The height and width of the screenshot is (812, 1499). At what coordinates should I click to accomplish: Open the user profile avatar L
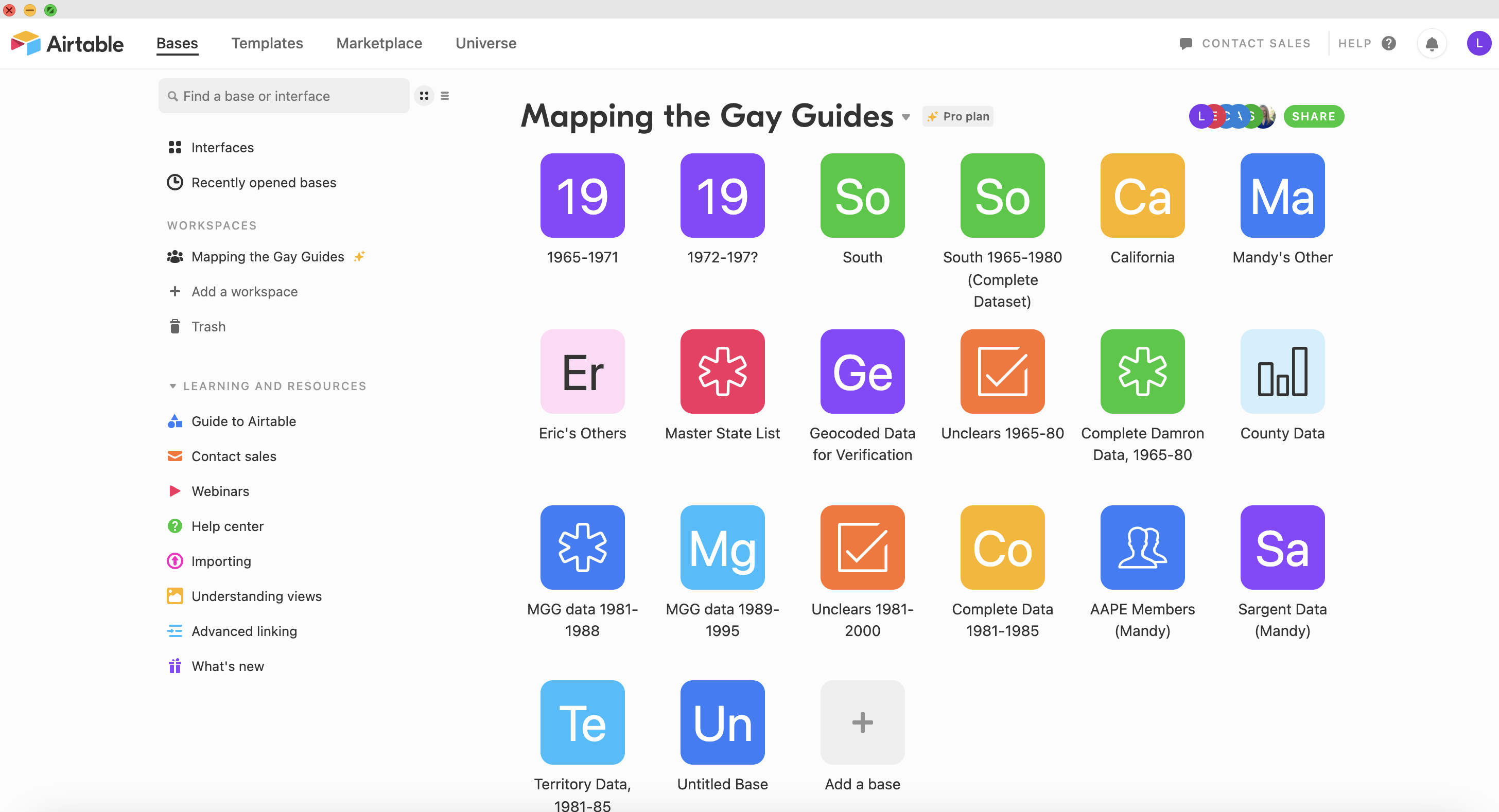click(x=1478, y=44)
